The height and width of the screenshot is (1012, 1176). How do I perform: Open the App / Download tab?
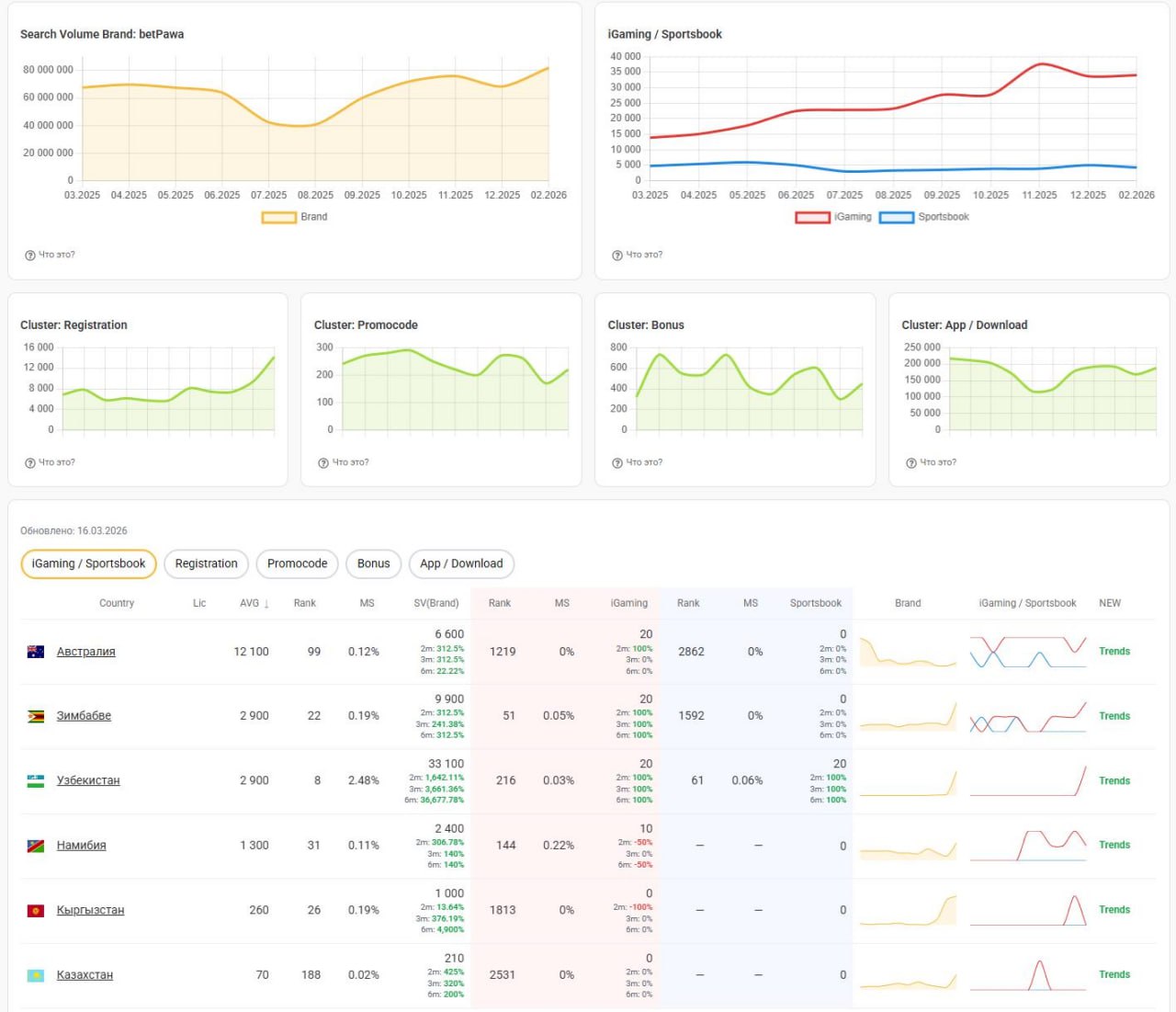click(461, 563)
